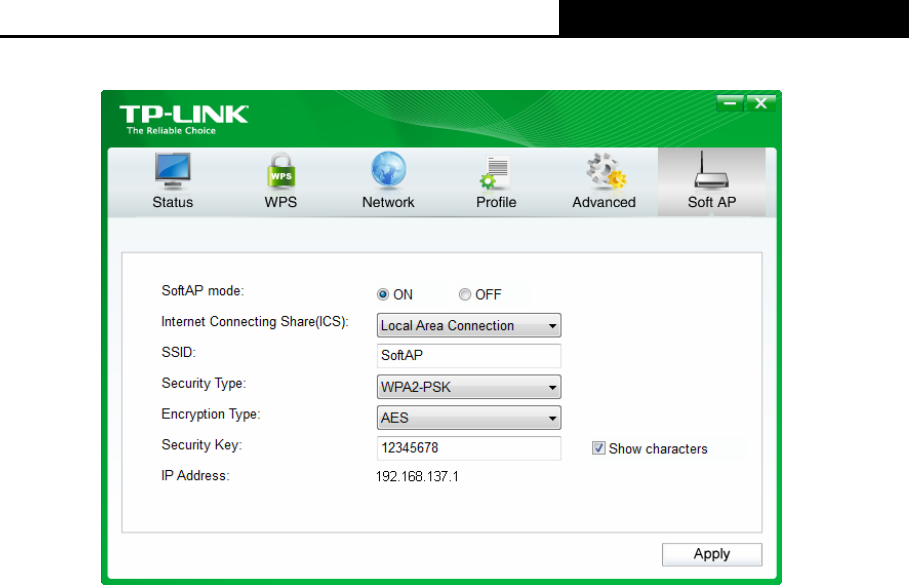Click the TP-LINK logo
Image resolution: width=909 pixels, height=585 pixels.
coord(183,117)
